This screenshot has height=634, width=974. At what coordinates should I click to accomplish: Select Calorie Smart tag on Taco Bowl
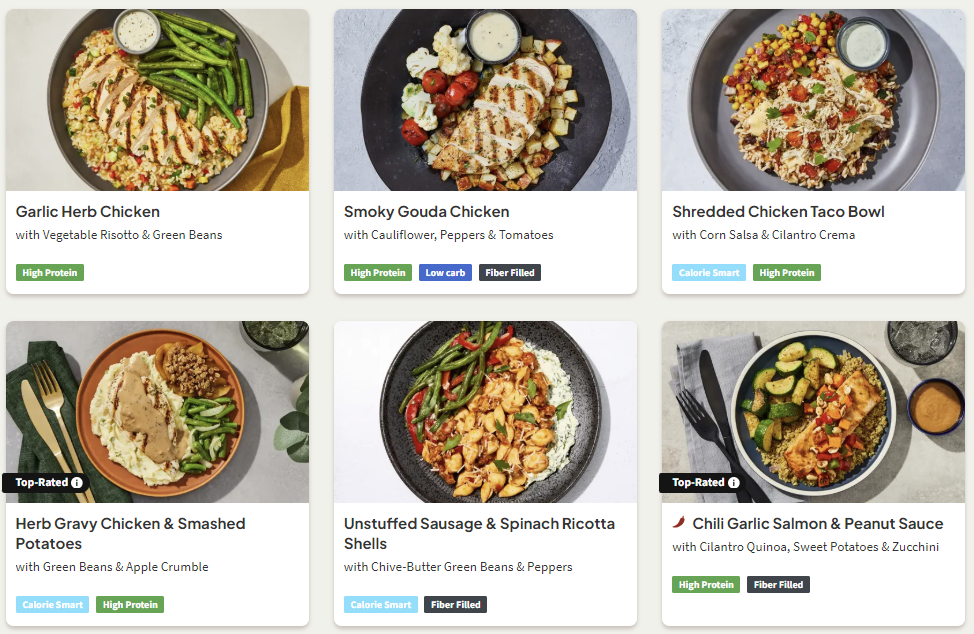point(708,273)
